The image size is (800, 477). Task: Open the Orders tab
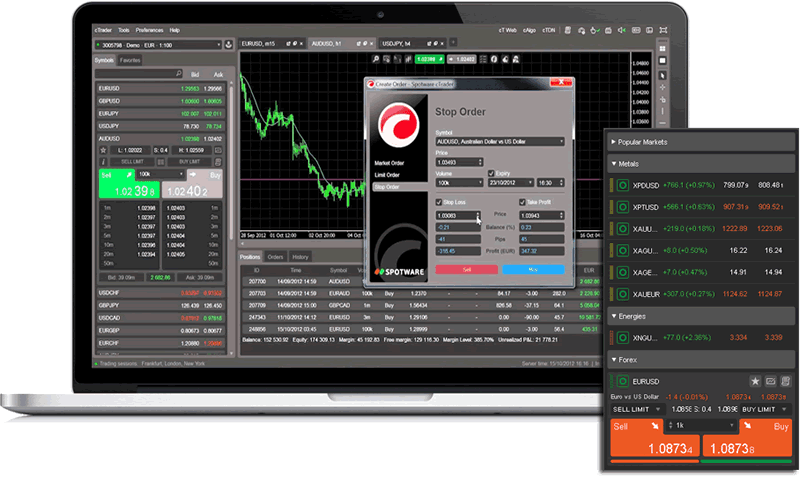pyautogui.click(x=275, y=257)
